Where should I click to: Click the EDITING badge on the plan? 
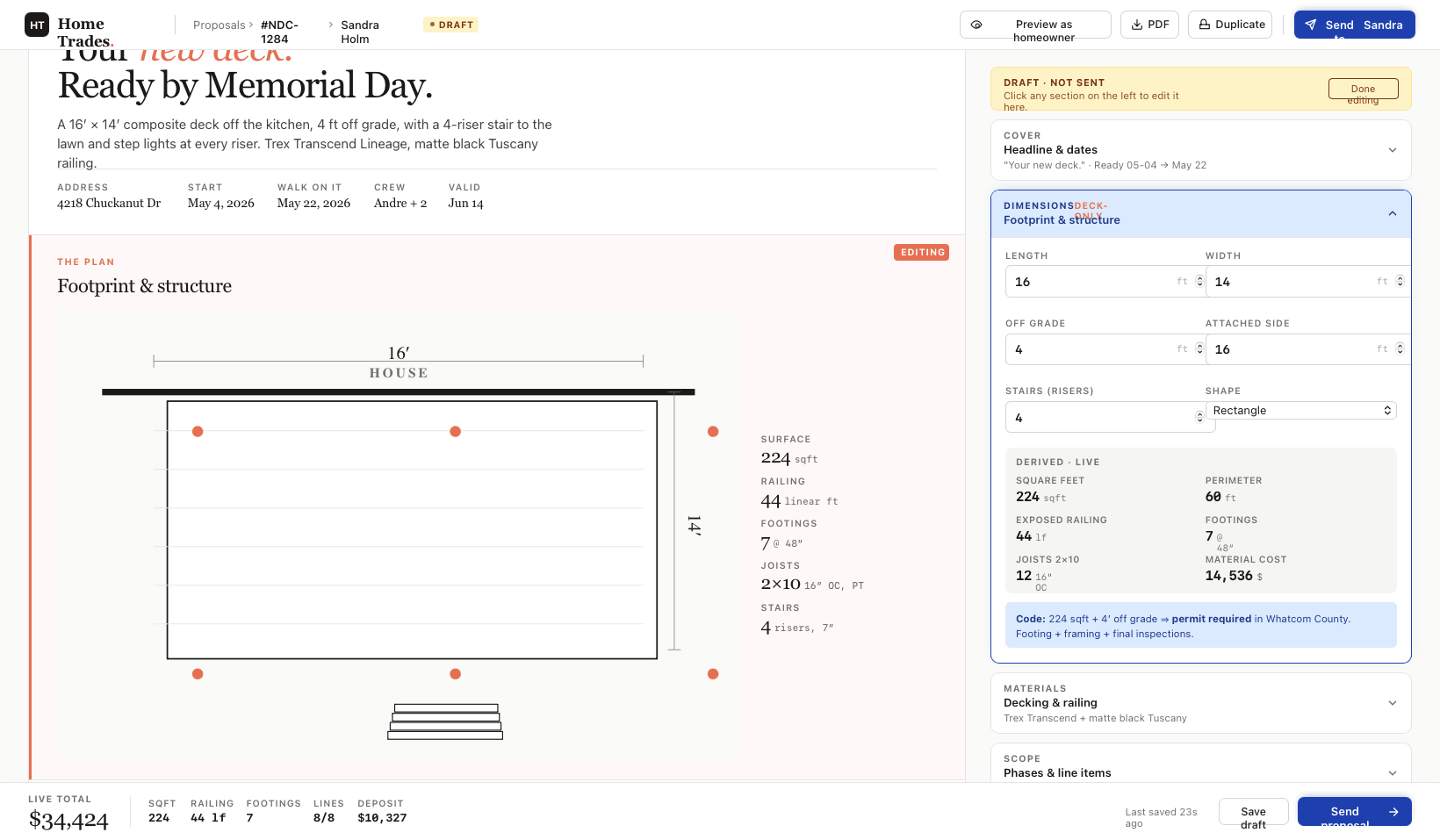coord(921,252)
